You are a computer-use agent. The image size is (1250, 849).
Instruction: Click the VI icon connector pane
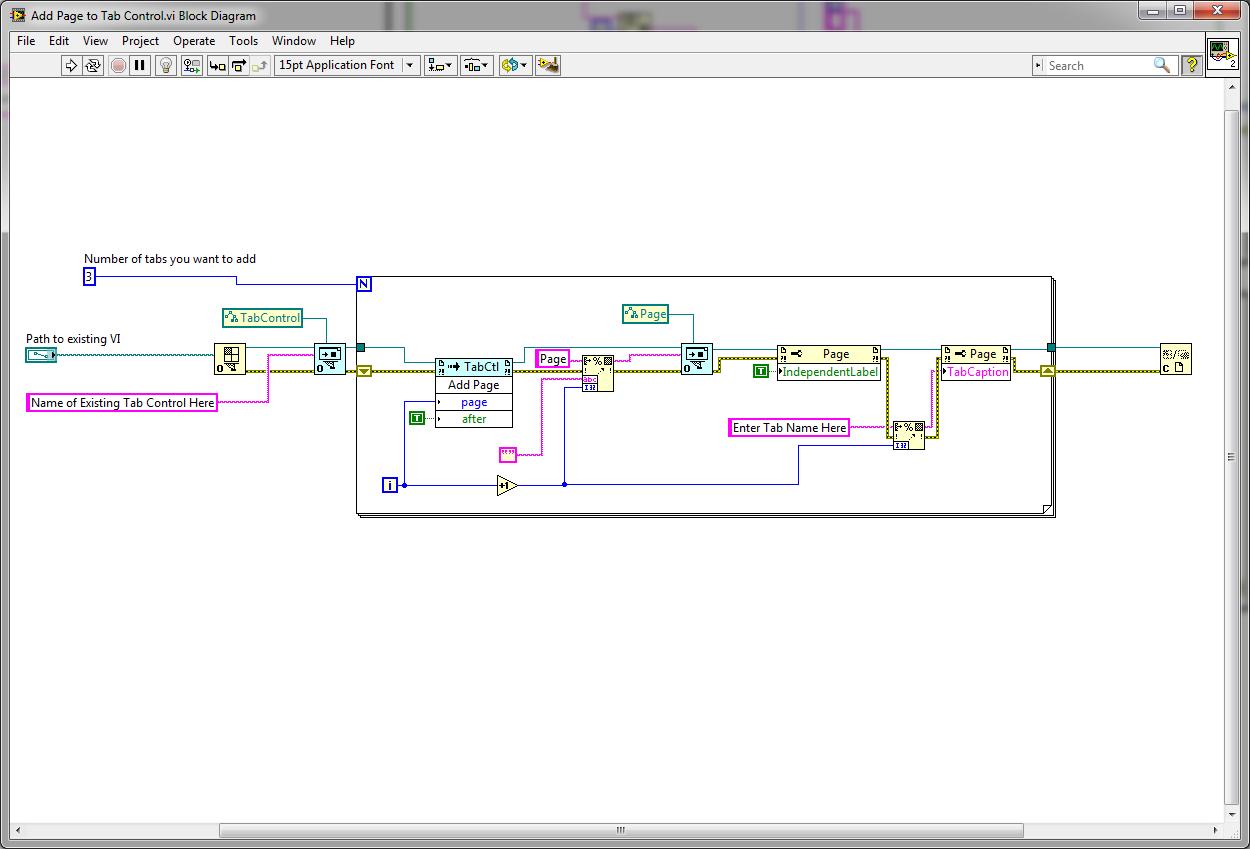(1222, 55)
